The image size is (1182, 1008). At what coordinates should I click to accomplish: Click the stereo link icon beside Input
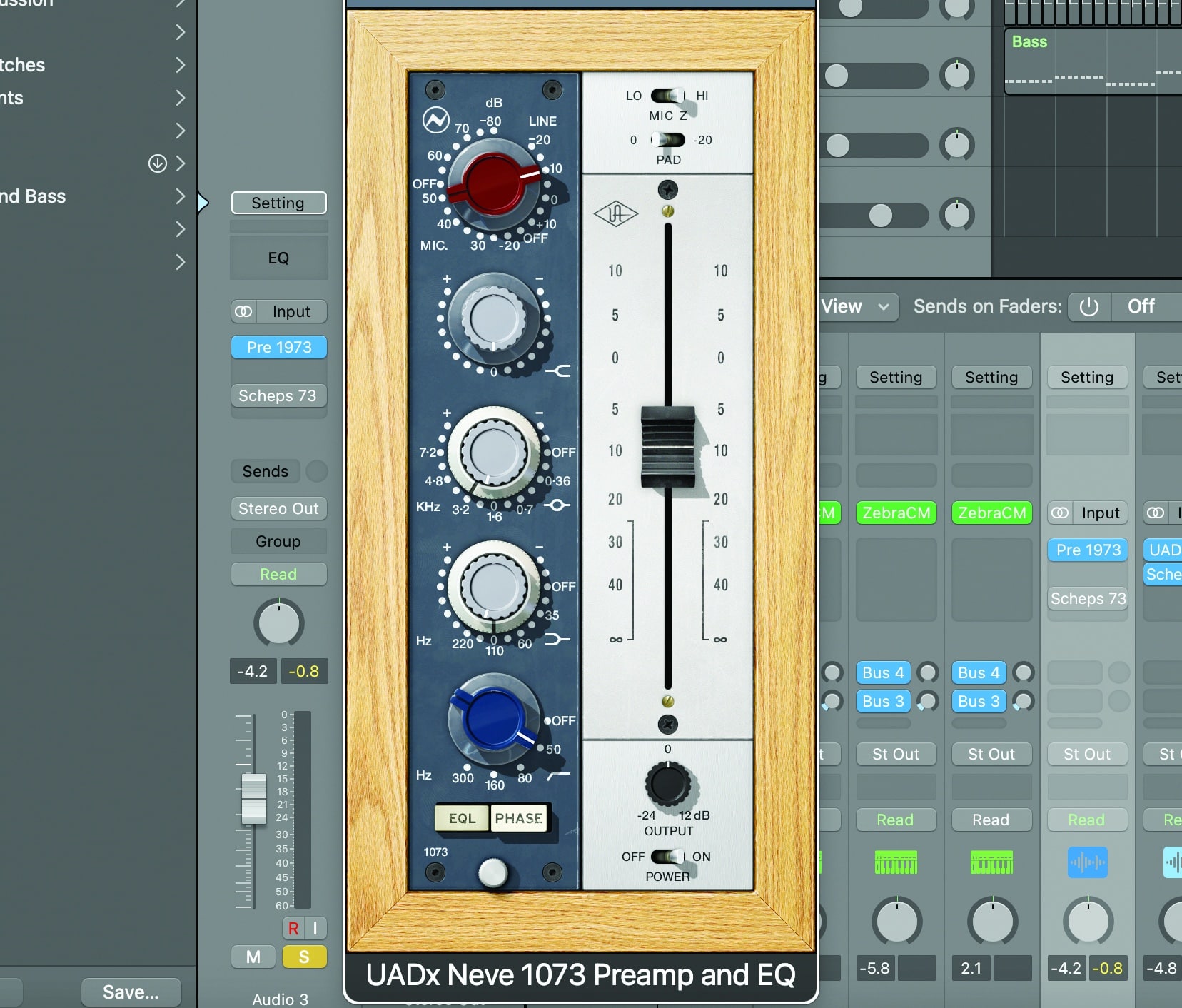243,311
